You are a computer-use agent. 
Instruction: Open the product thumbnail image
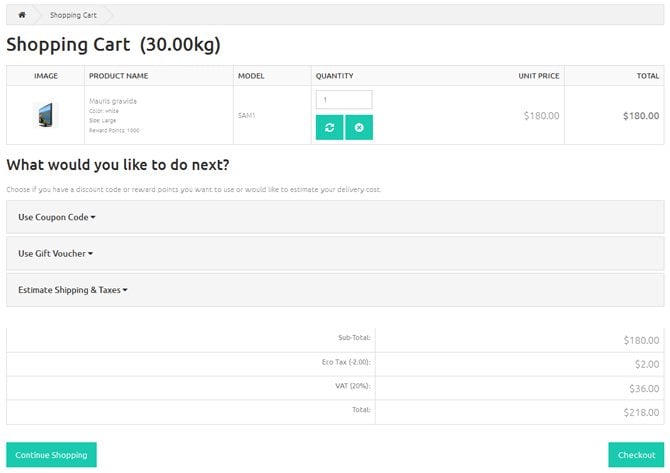pos(46,115)
